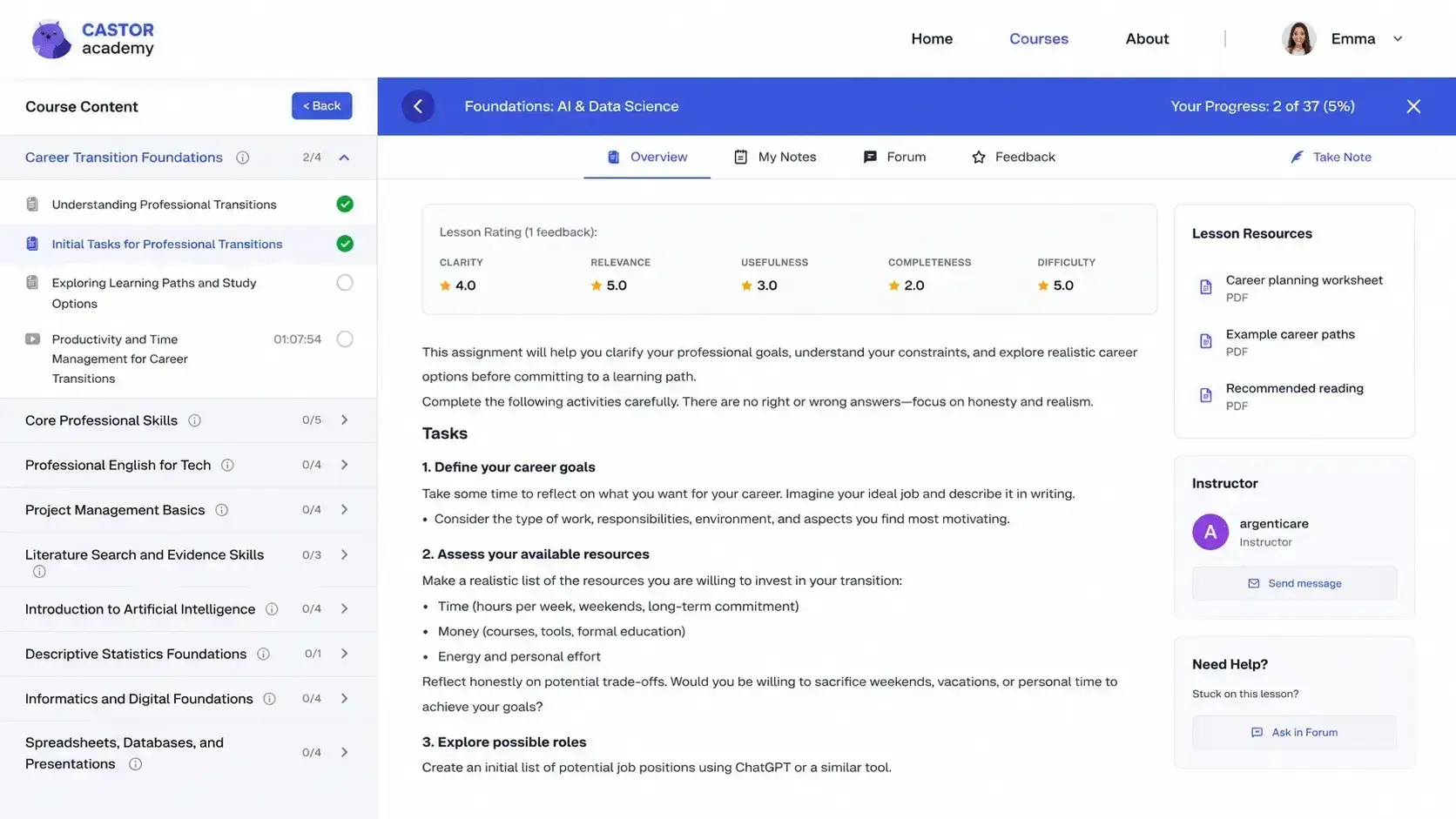Open the Emma user dropdown arrow

pos(1398,38)
